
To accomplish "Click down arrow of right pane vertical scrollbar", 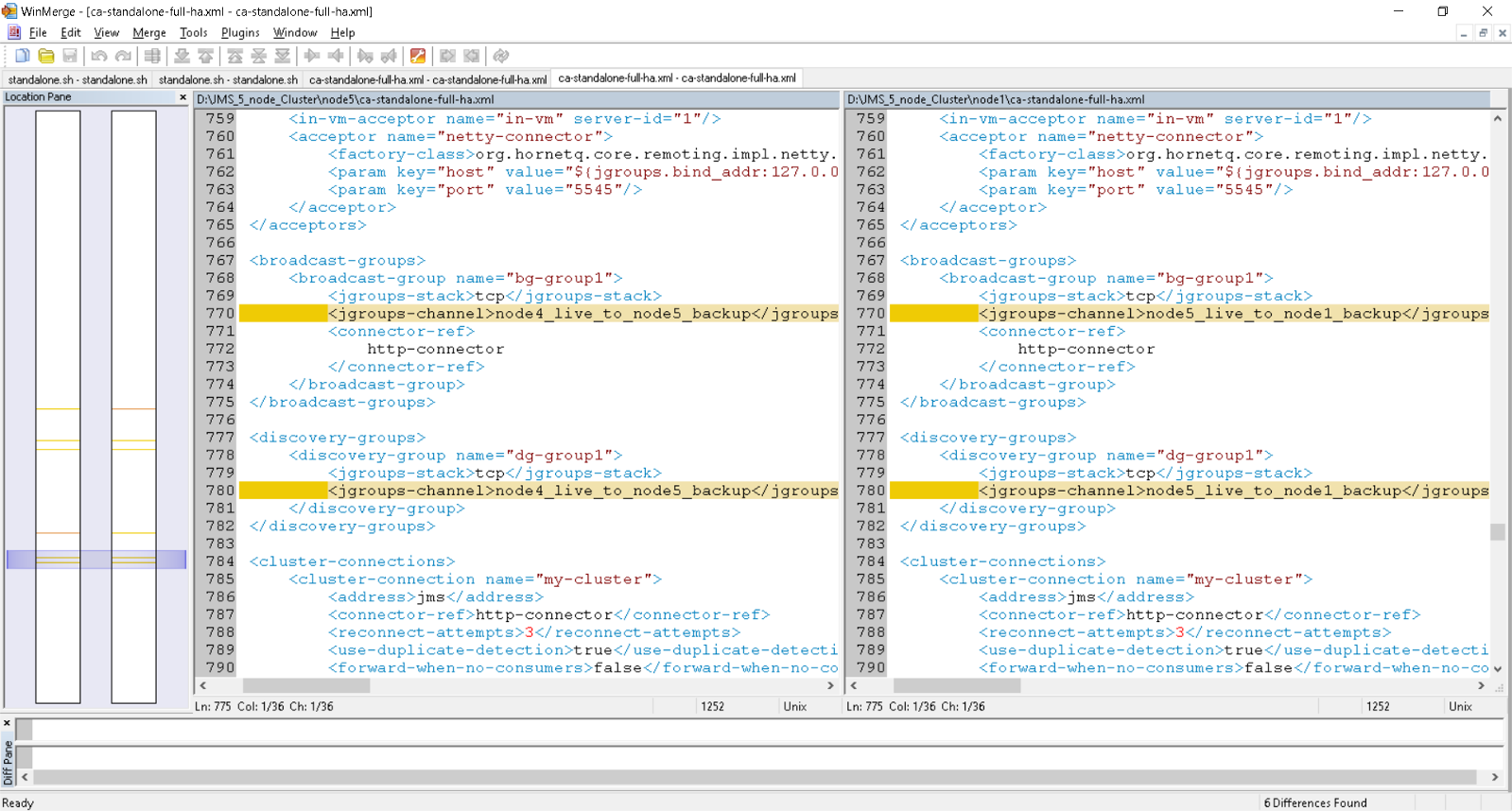I will pyautogui.click(x=1498, y=669).
